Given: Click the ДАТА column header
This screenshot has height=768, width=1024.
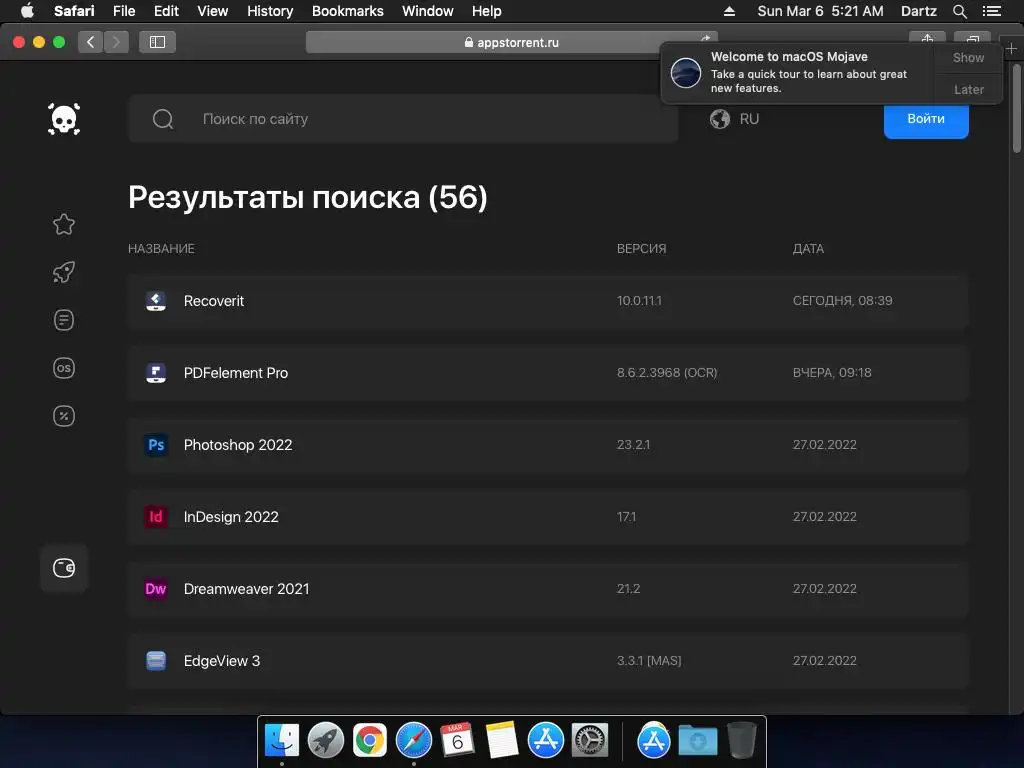Looking at the screenshot, I should coord(808,249).
